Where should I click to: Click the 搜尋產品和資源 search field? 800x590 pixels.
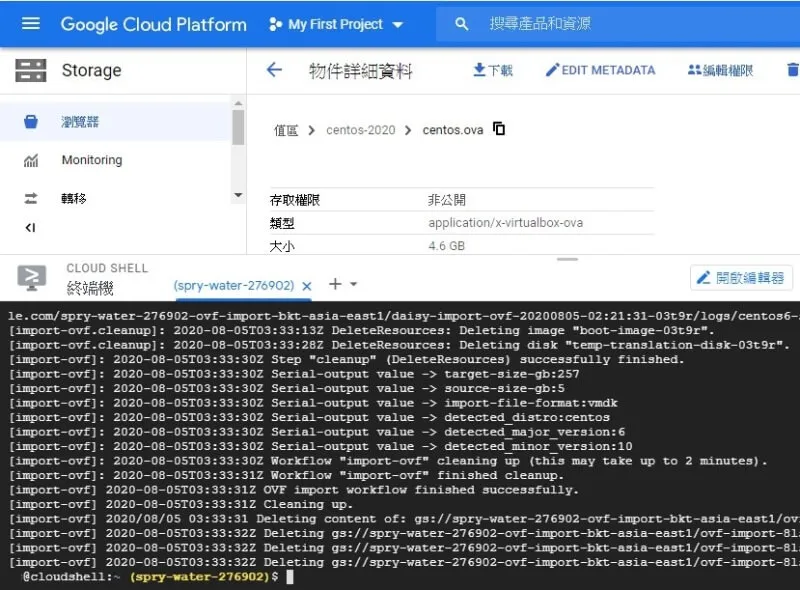coord(600,23)
